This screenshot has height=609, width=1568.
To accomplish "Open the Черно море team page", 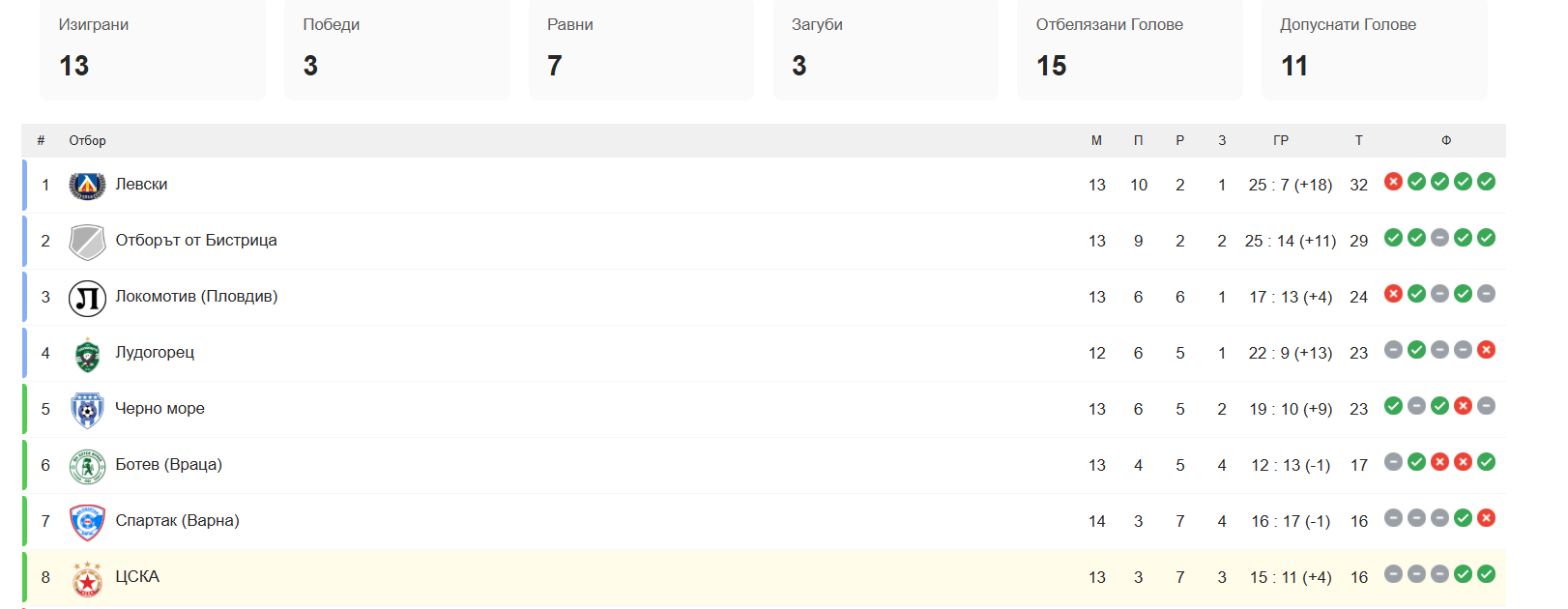I will (x=160, y=409).
